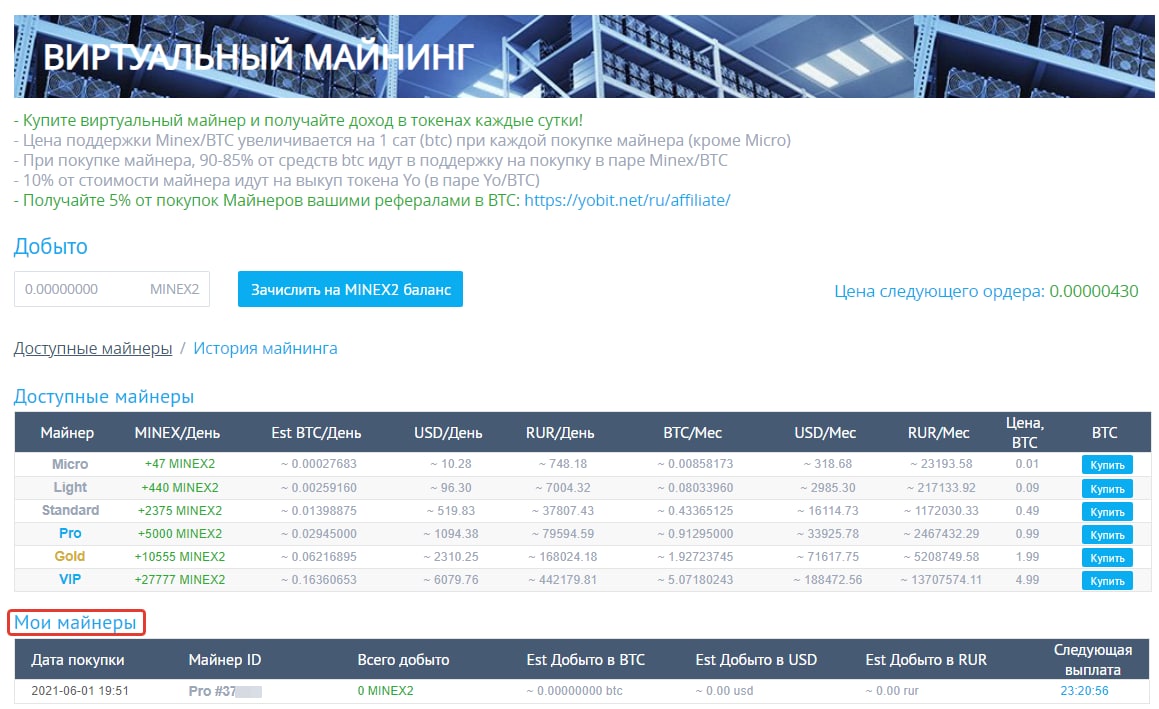Buy the VIP miner

tap(1107, 580)
